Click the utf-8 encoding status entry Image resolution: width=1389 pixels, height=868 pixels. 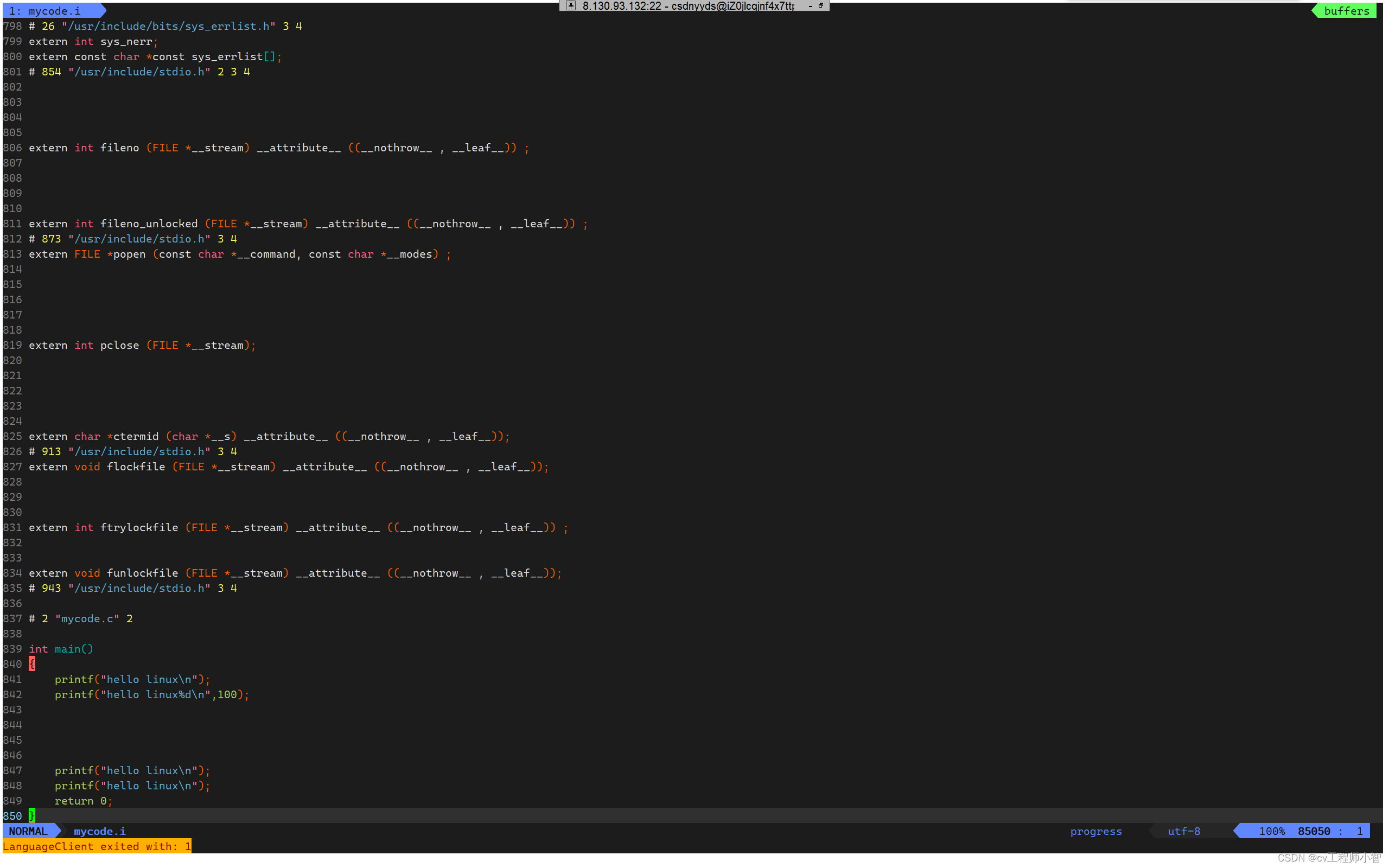(x=1183, y=831)
